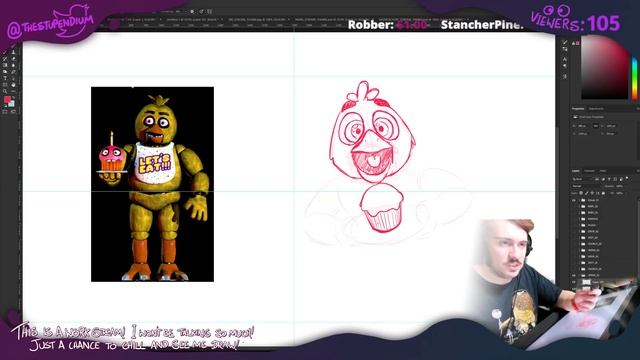Expand the third layer group from the top

(x=579, y=213)
